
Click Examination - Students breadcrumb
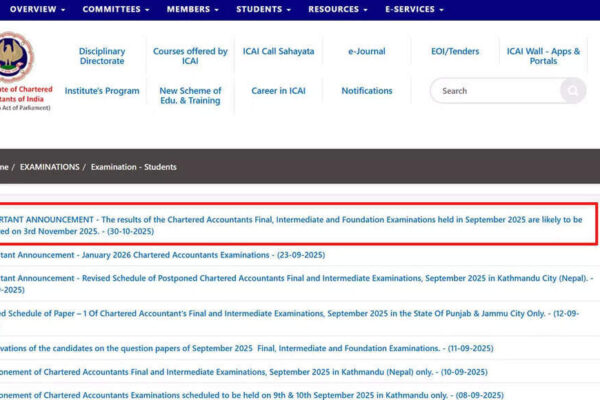(134, 167)
